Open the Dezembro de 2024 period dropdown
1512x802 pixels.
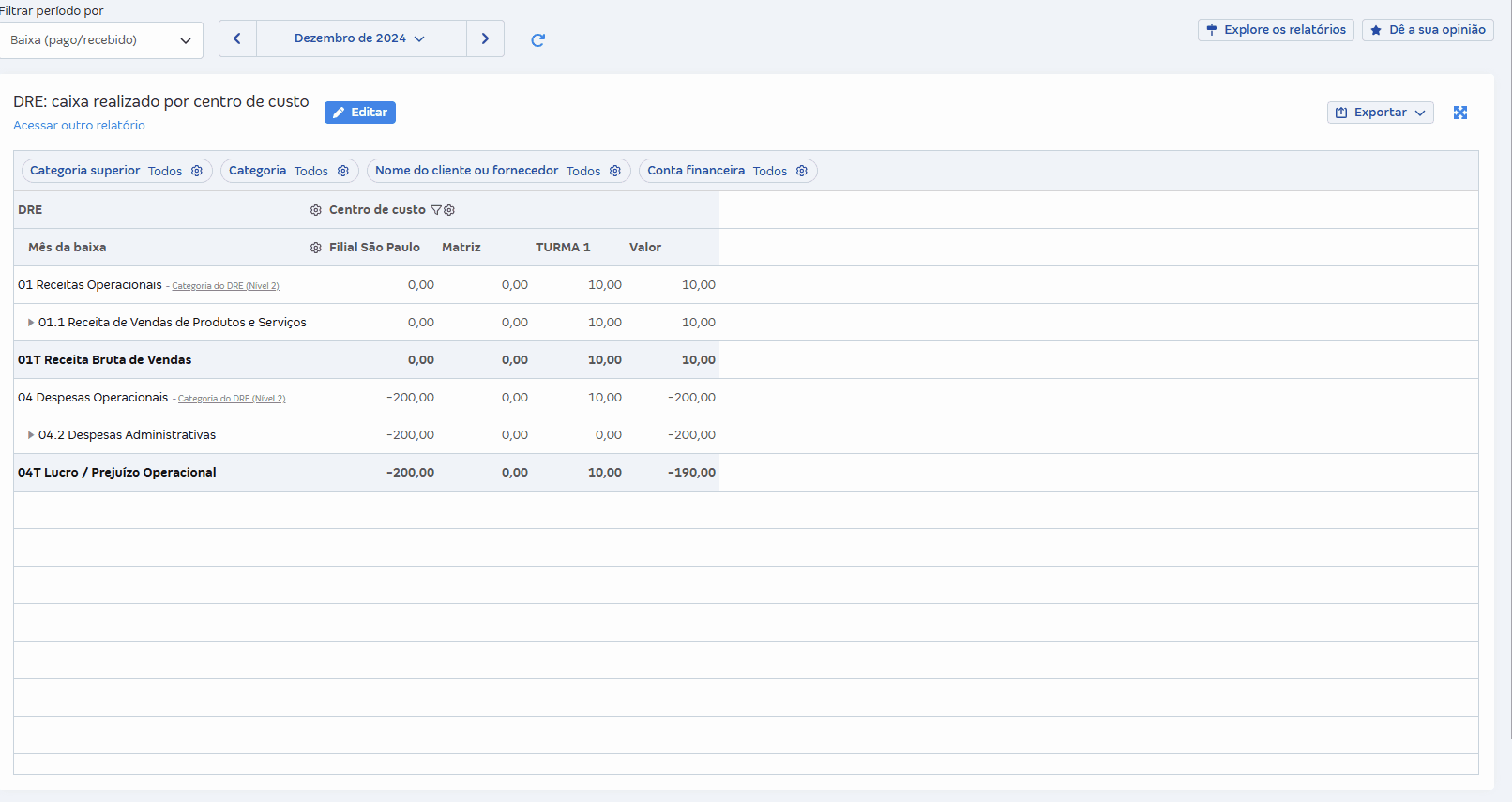360,38
